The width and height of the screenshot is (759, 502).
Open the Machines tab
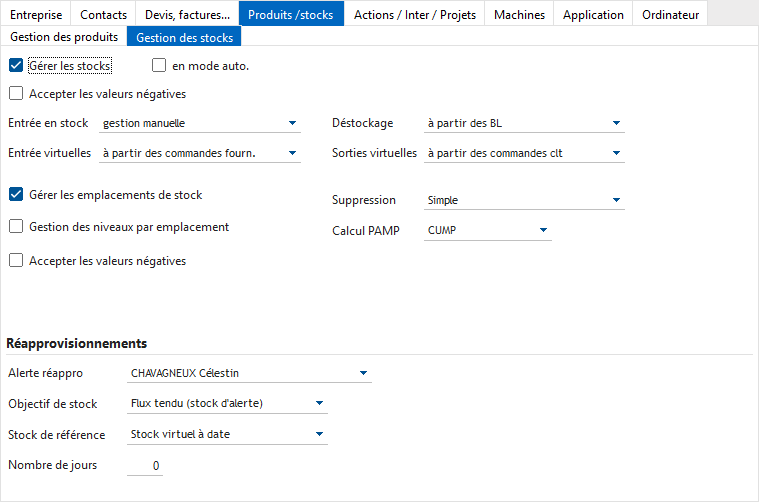click(x=519, y=14)
